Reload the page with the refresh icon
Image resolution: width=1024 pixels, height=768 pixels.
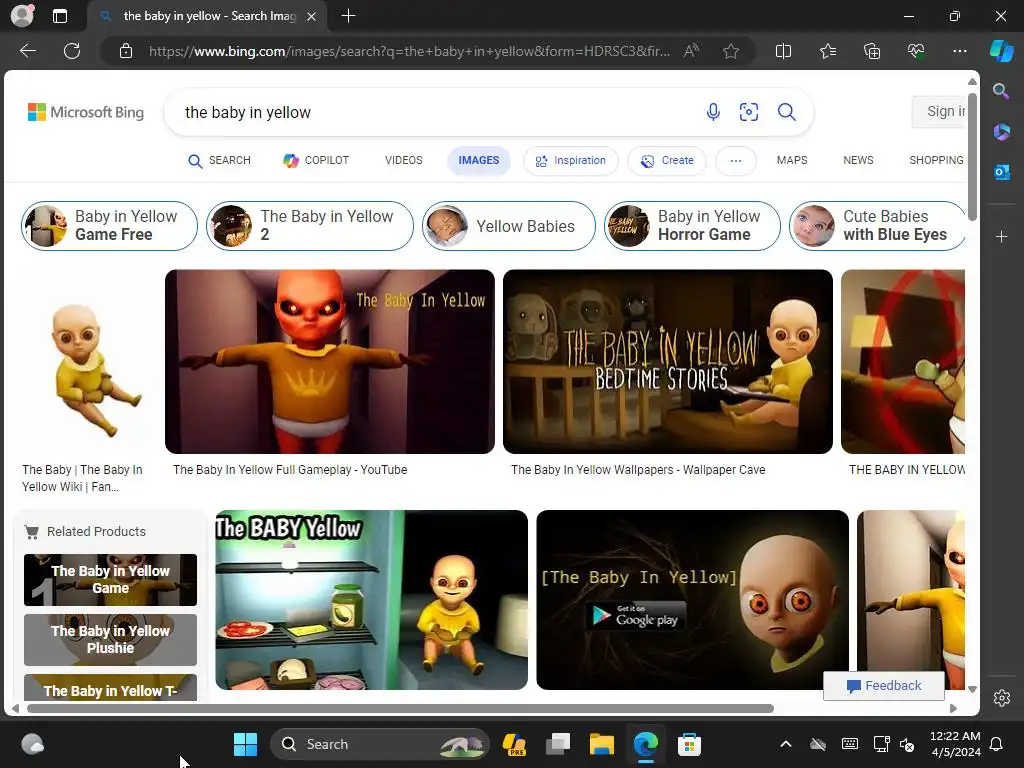coord(72,51)
